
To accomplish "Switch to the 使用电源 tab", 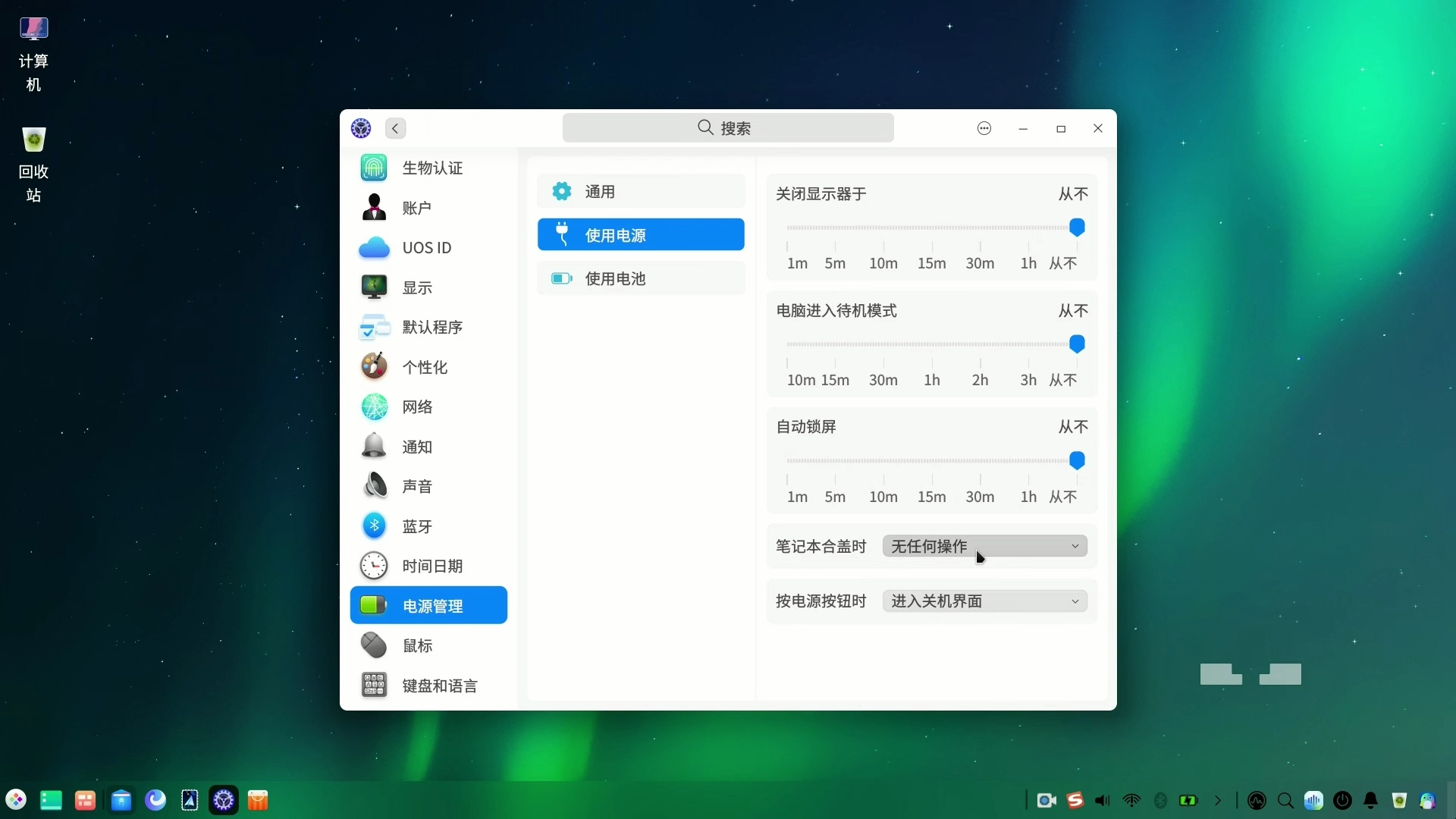I will click(641, 235).
